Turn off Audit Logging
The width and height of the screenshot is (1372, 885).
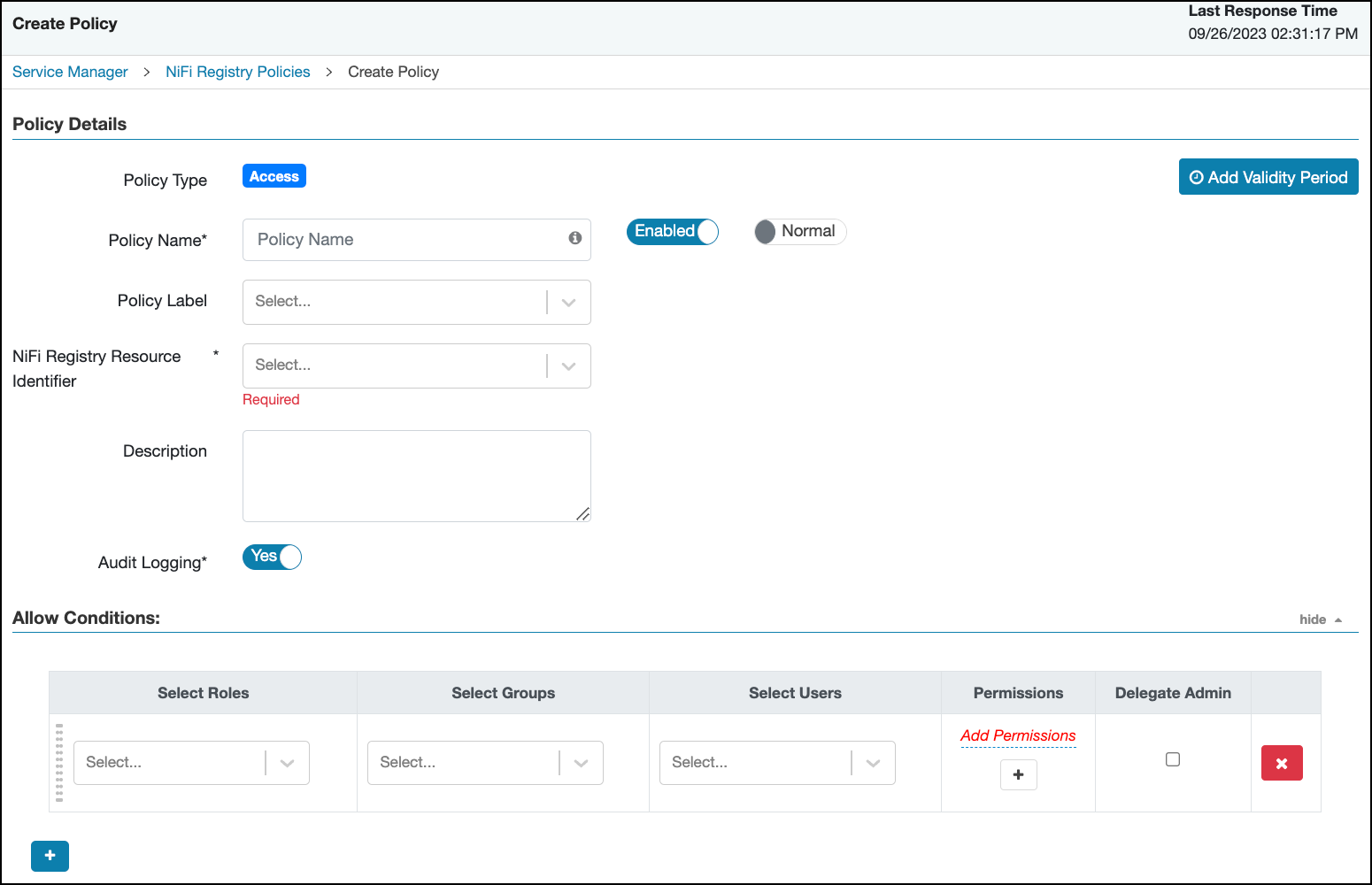pyautogui.click(x=271, y=557)
